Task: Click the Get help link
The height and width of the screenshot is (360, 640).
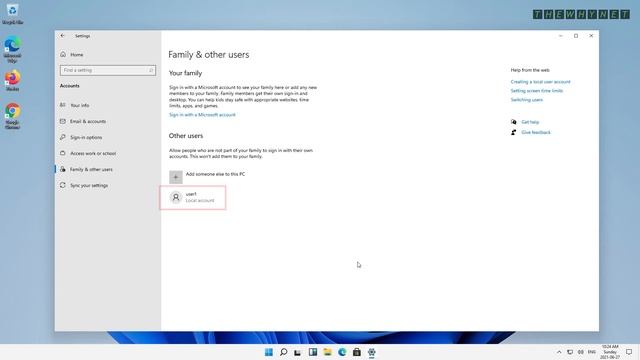Action: 530,122
